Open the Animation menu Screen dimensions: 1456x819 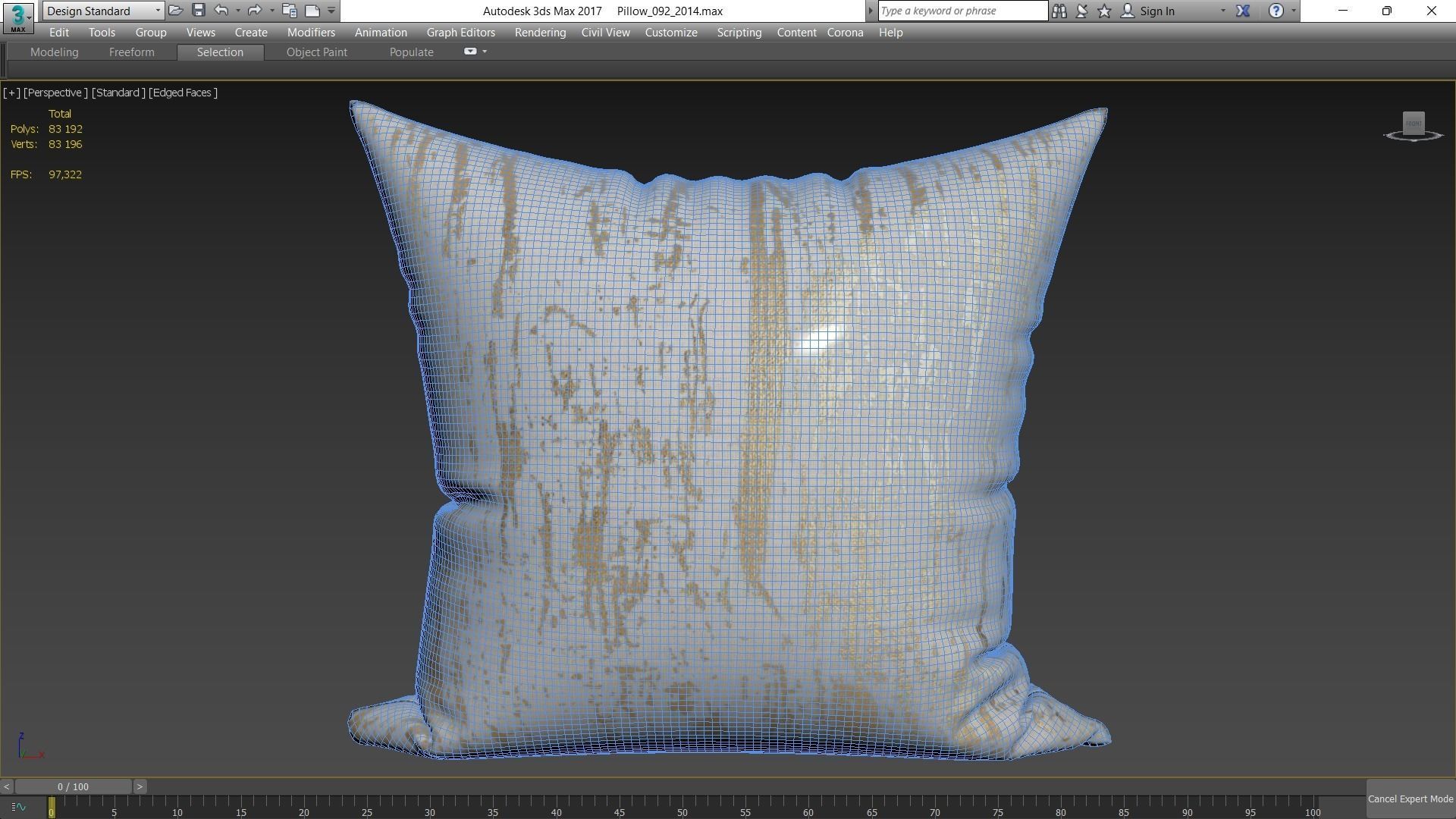(x=381, y=33)
